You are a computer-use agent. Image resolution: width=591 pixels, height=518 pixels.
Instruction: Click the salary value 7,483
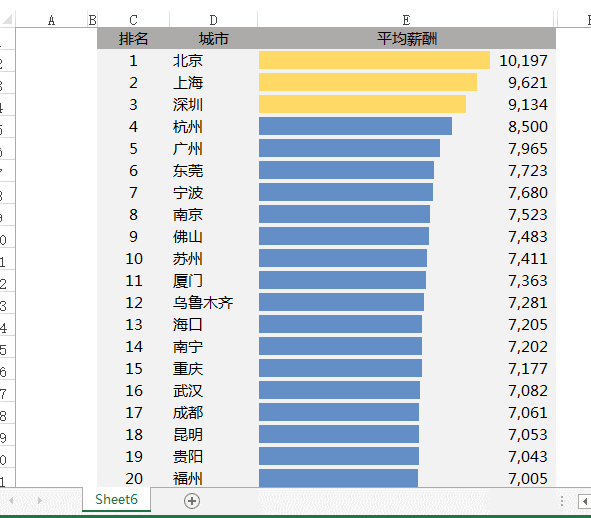pos(527,236)
